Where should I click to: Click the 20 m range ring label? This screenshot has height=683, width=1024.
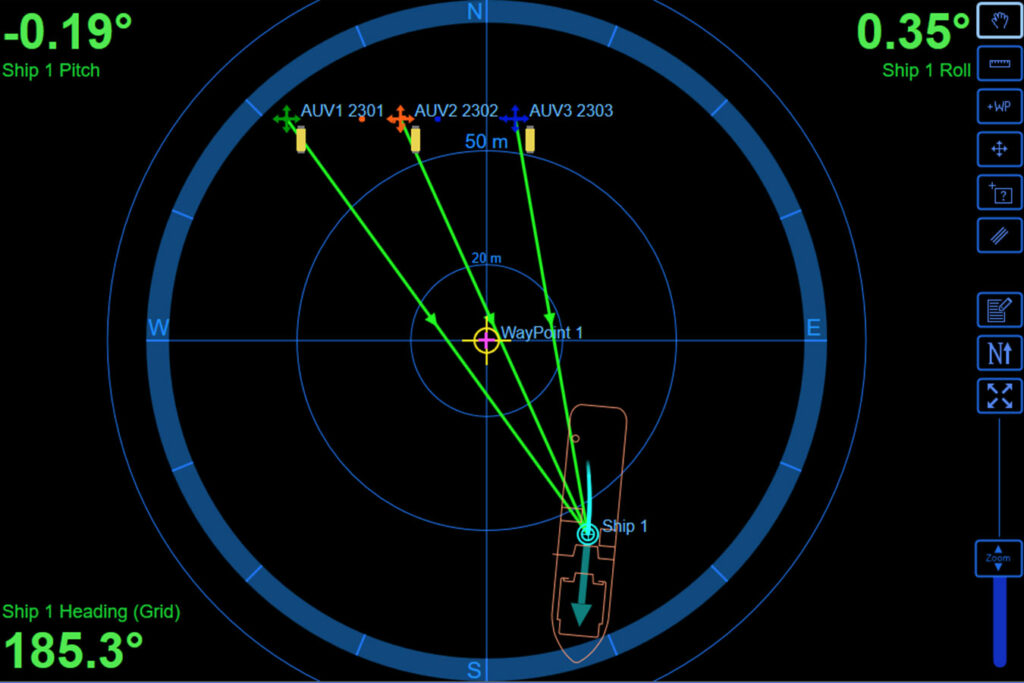pyautogui.click(x=487, y=259)
